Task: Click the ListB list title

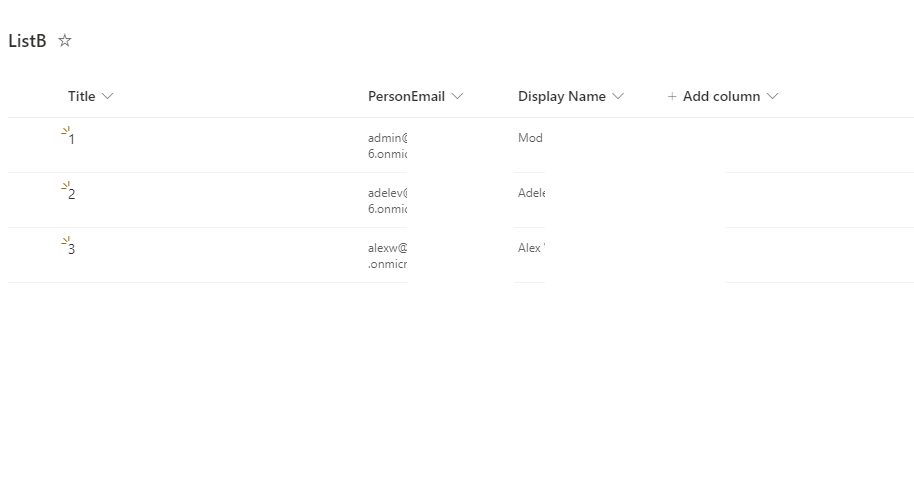Action: tap(27, 41)
